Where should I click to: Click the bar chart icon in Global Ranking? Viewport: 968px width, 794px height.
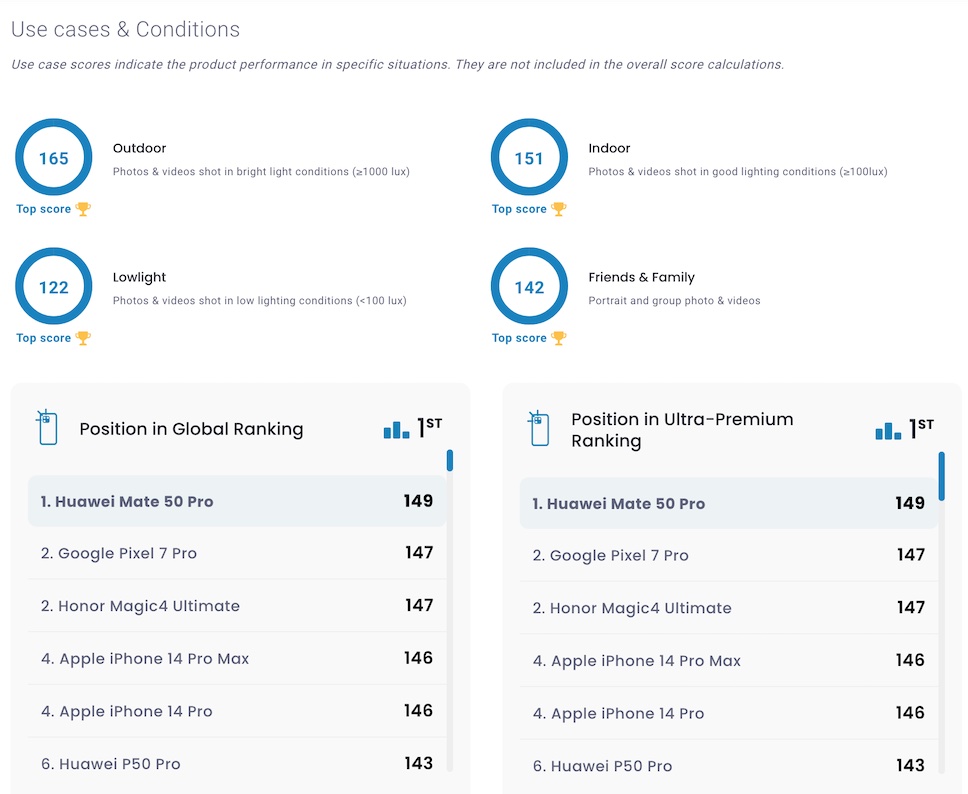point(397,429)
